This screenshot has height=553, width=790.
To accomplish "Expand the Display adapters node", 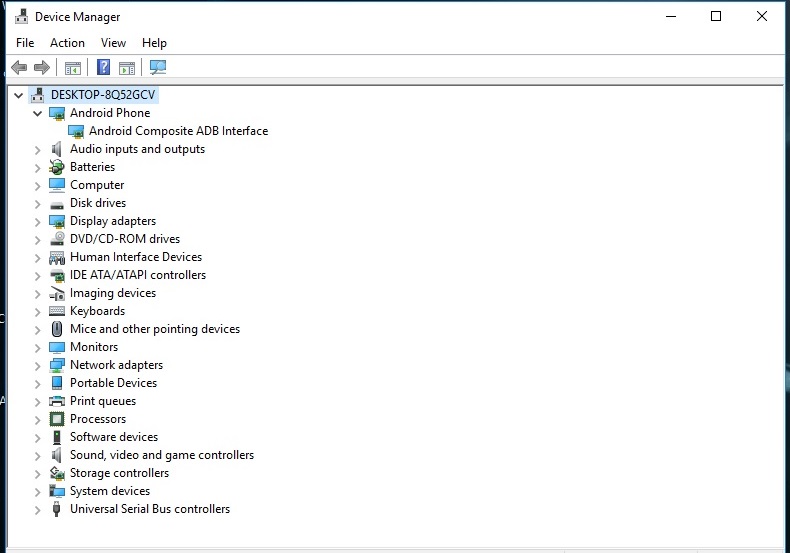I will 37,222.
